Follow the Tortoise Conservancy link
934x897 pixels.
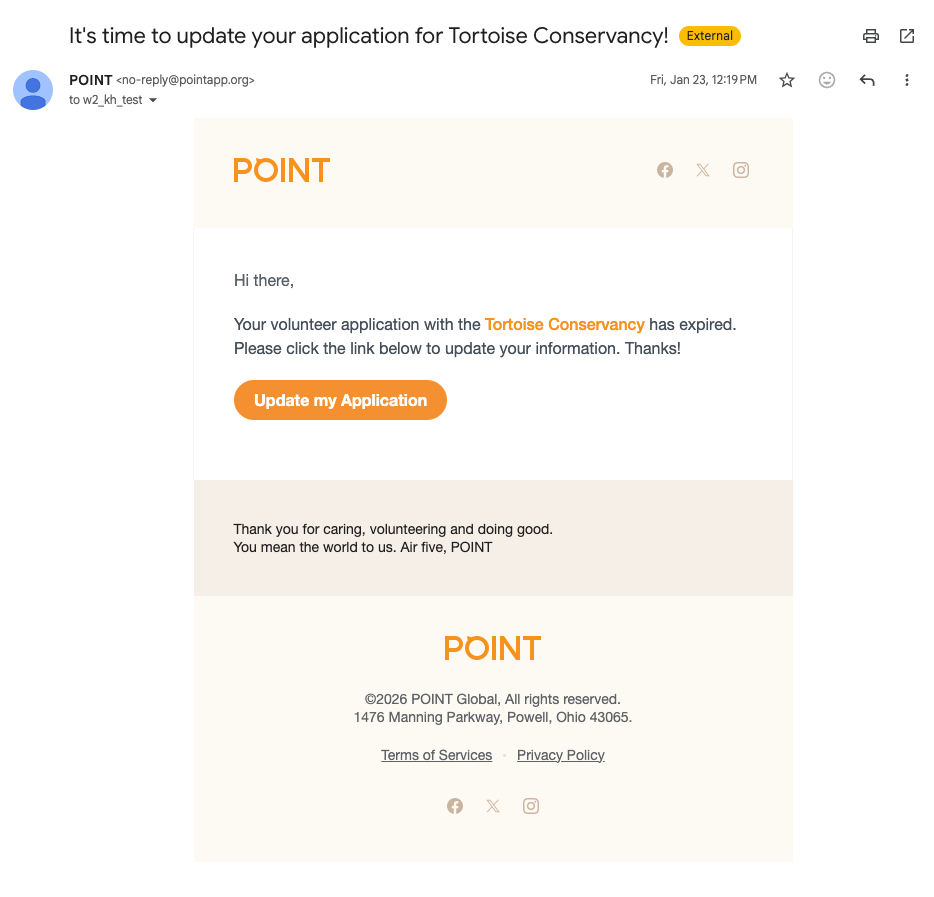[x=564, y=324]
